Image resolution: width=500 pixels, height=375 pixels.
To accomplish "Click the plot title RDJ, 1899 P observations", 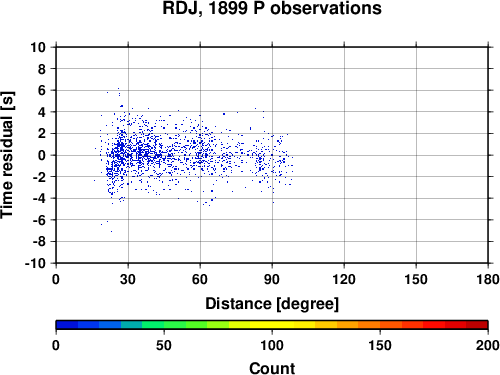I will (x=272, y=8).
